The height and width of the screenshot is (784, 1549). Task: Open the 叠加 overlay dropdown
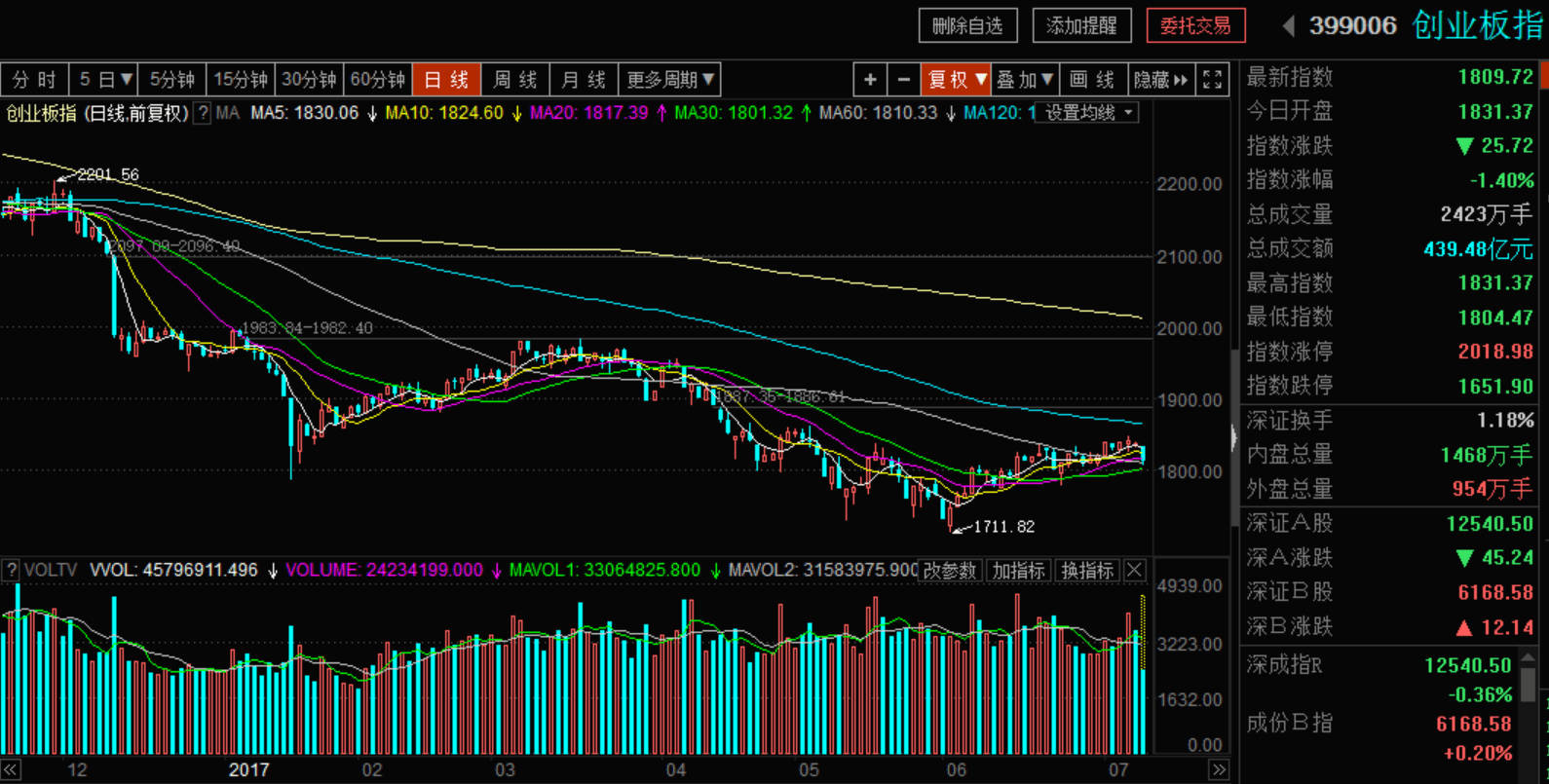[x=1025, y=80]
